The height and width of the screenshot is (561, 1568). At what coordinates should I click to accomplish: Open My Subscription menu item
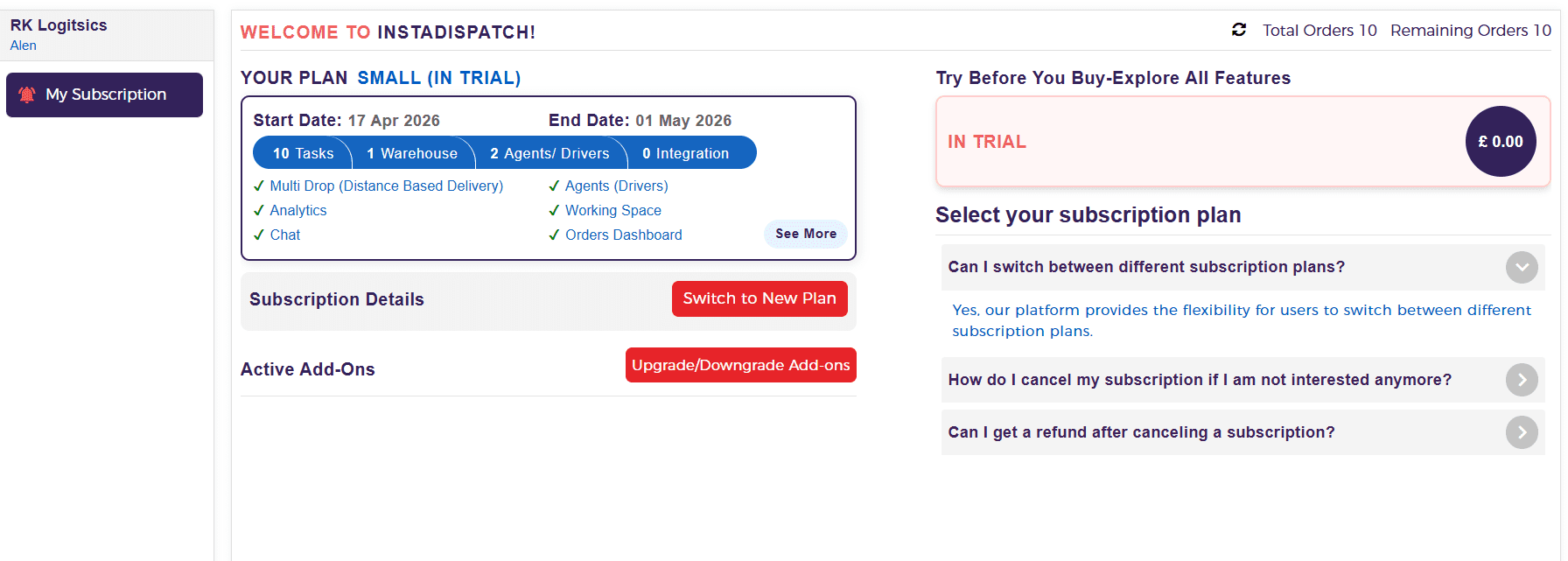click(x=104, y=95)
